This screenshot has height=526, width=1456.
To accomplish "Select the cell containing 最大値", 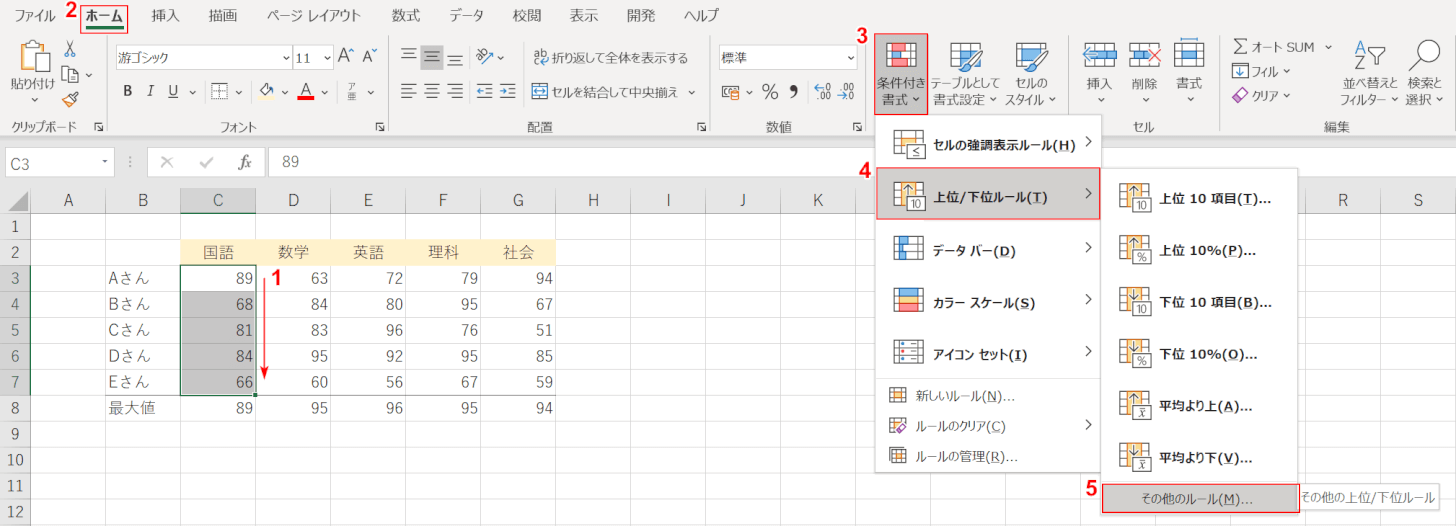I will [143, 408].
